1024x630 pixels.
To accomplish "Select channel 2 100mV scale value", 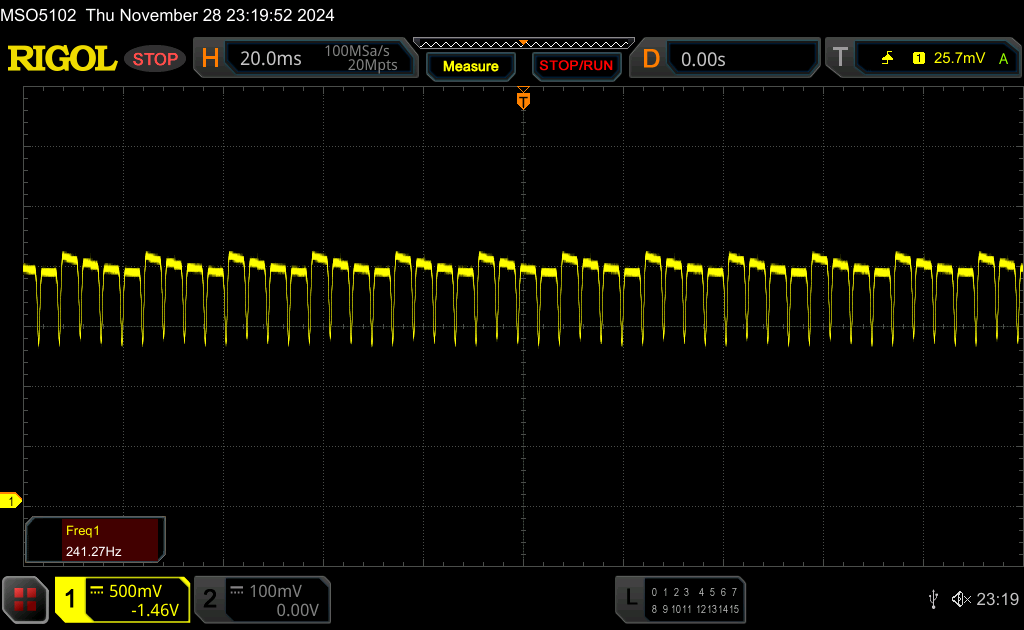I will coord(276,591).
